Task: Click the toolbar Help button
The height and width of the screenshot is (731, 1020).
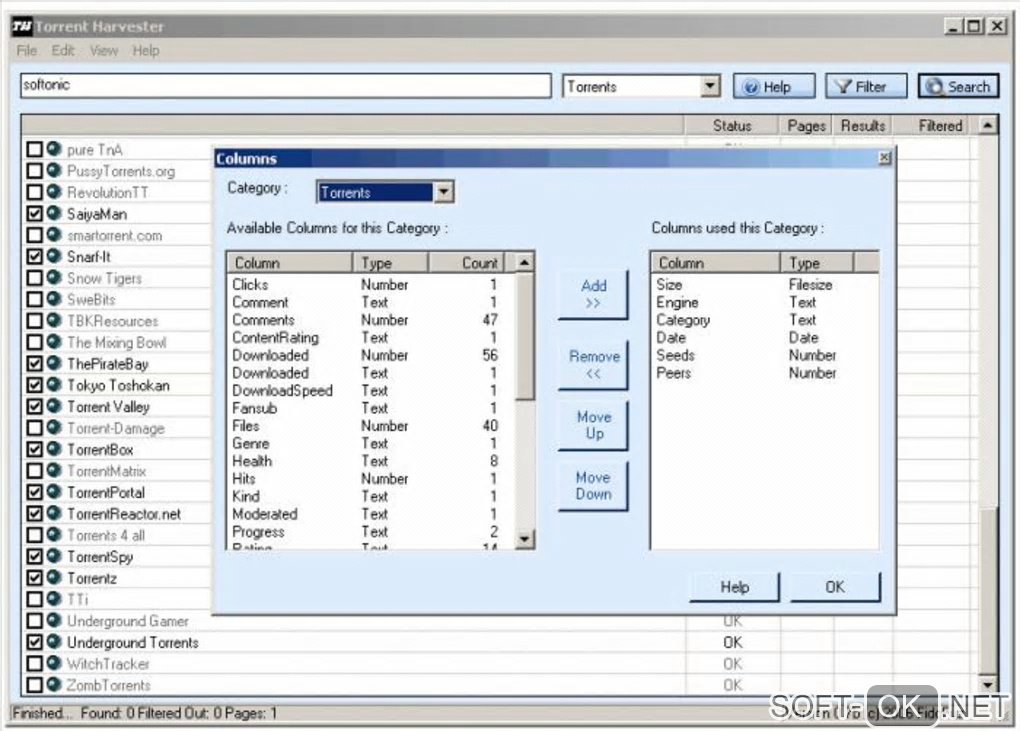Action: click(773, 86)
